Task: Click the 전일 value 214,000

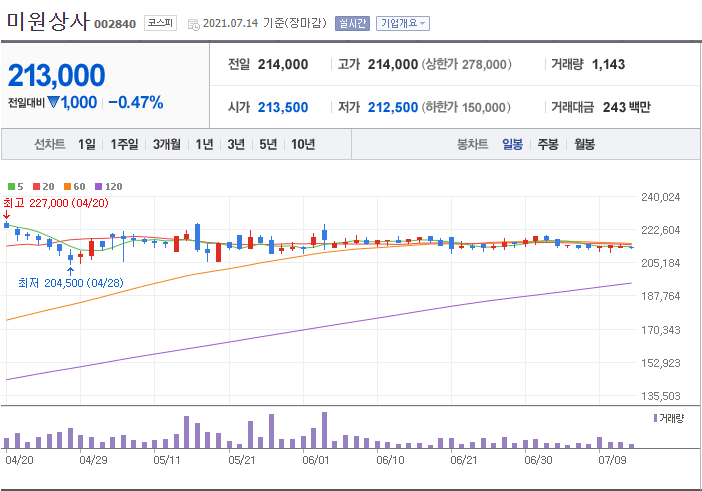Action: pyautogui.click(x=283, y=64)
